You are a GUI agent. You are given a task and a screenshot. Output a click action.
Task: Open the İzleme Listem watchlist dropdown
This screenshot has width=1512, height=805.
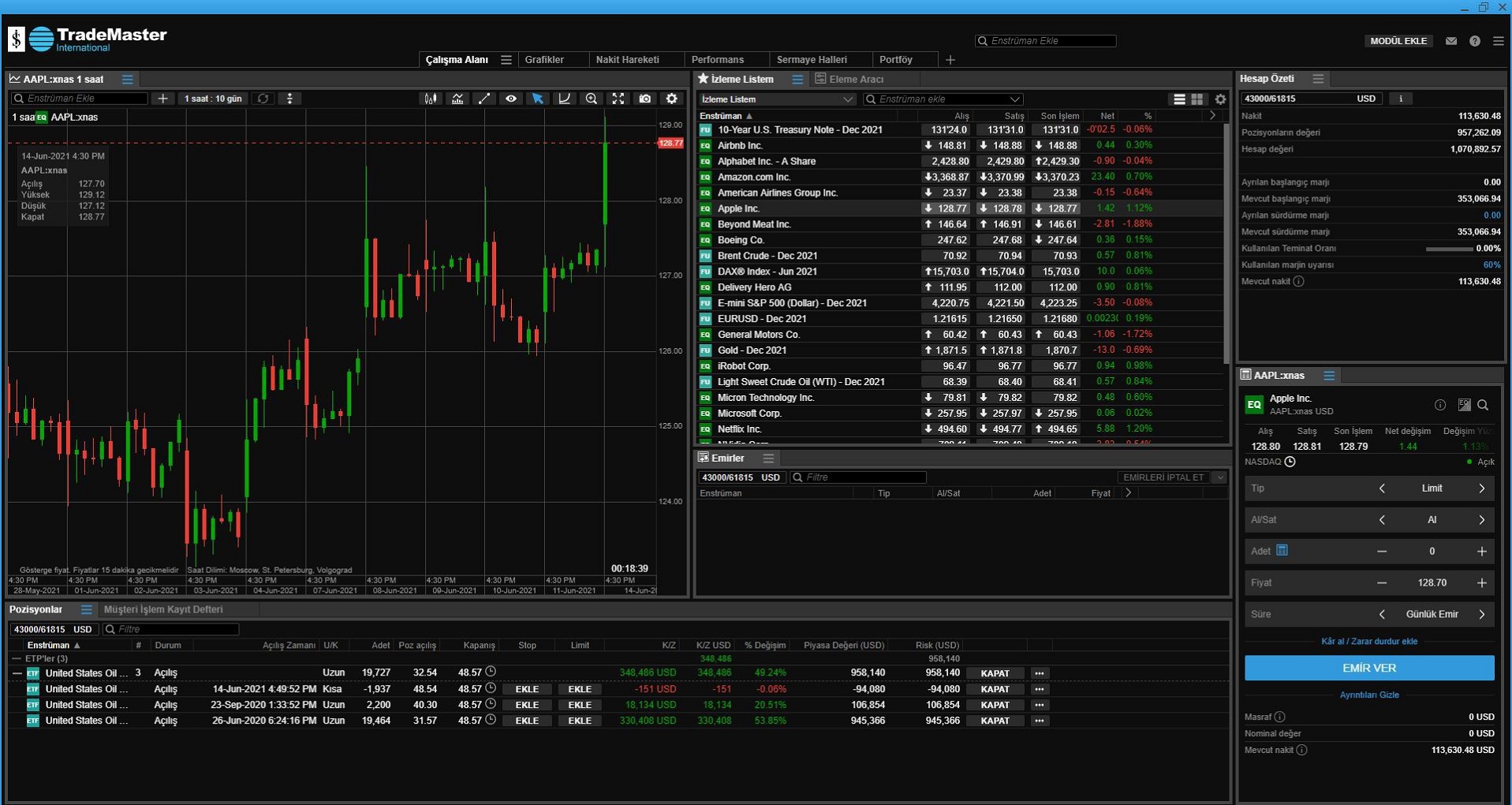(777, 99)
